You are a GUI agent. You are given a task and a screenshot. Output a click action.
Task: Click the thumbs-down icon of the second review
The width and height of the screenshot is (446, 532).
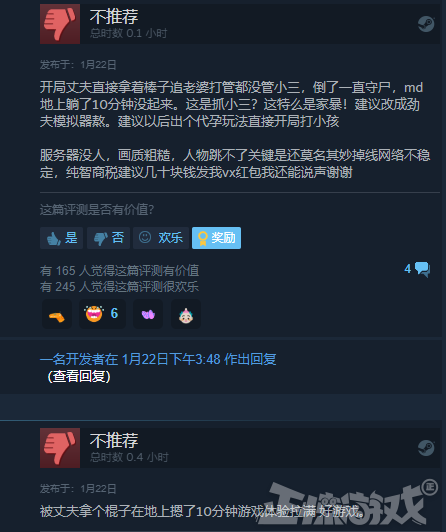(x=60, y=448)
